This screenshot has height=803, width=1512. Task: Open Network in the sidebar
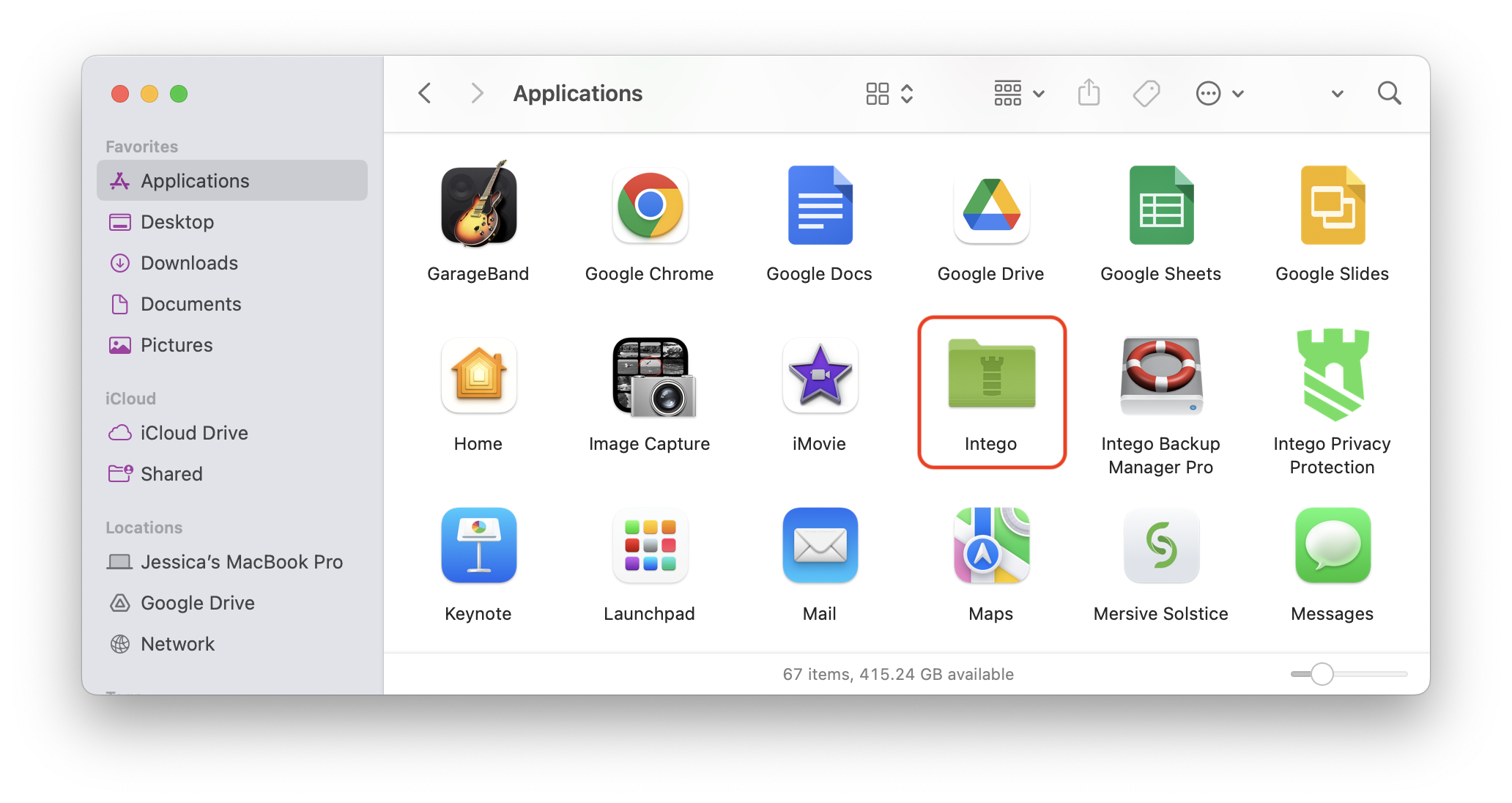232,643
